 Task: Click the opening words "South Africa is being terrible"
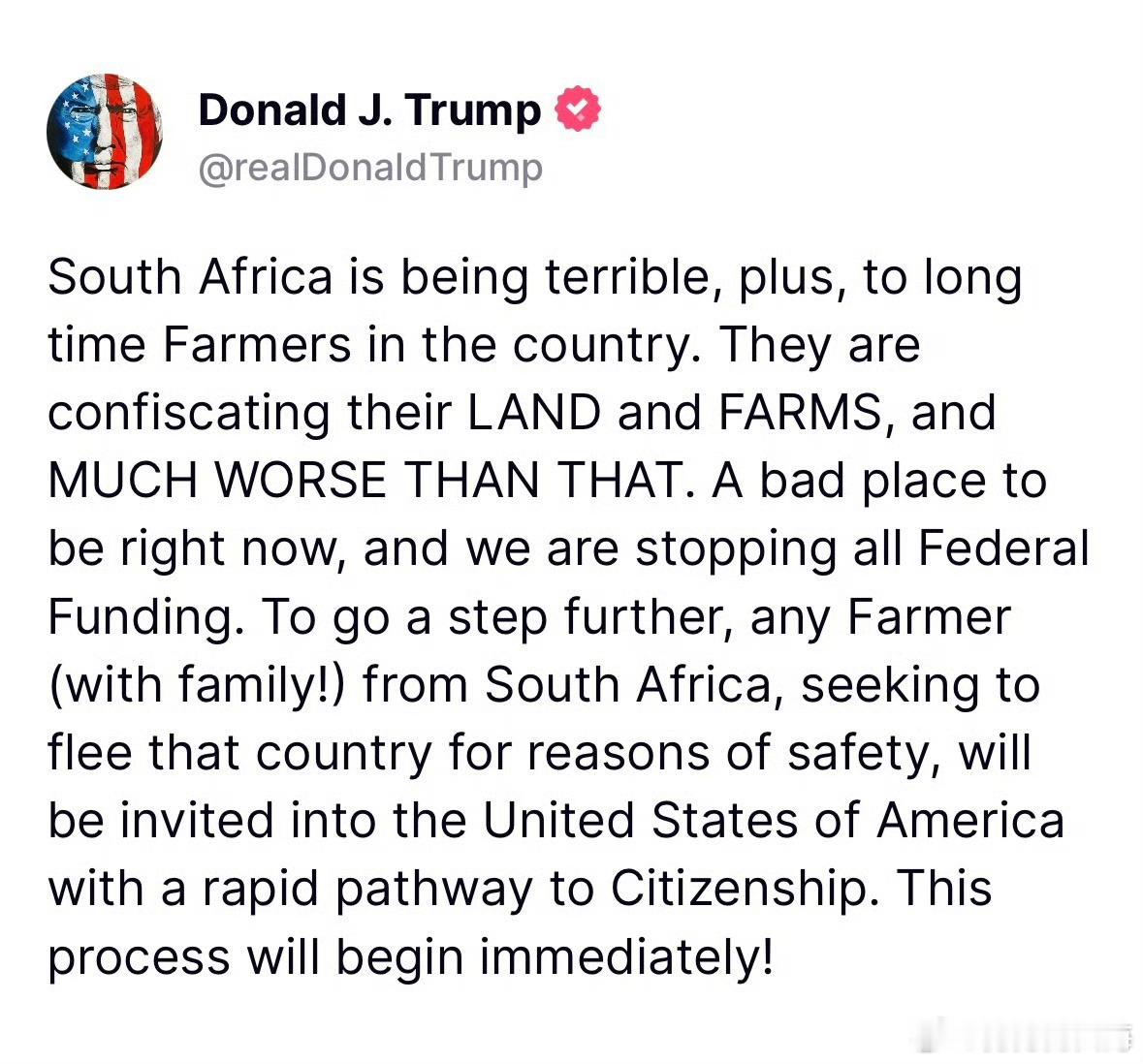click(378, 278)
